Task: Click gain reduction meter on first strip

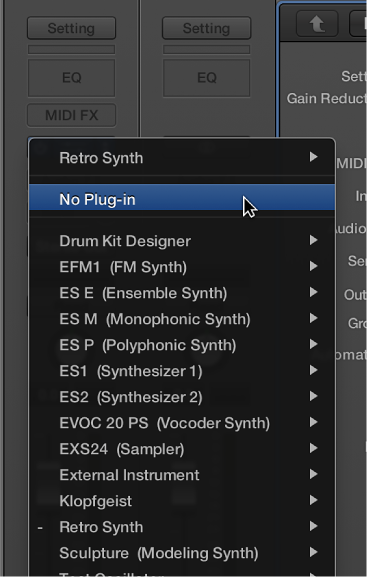Action: point(72,49)
